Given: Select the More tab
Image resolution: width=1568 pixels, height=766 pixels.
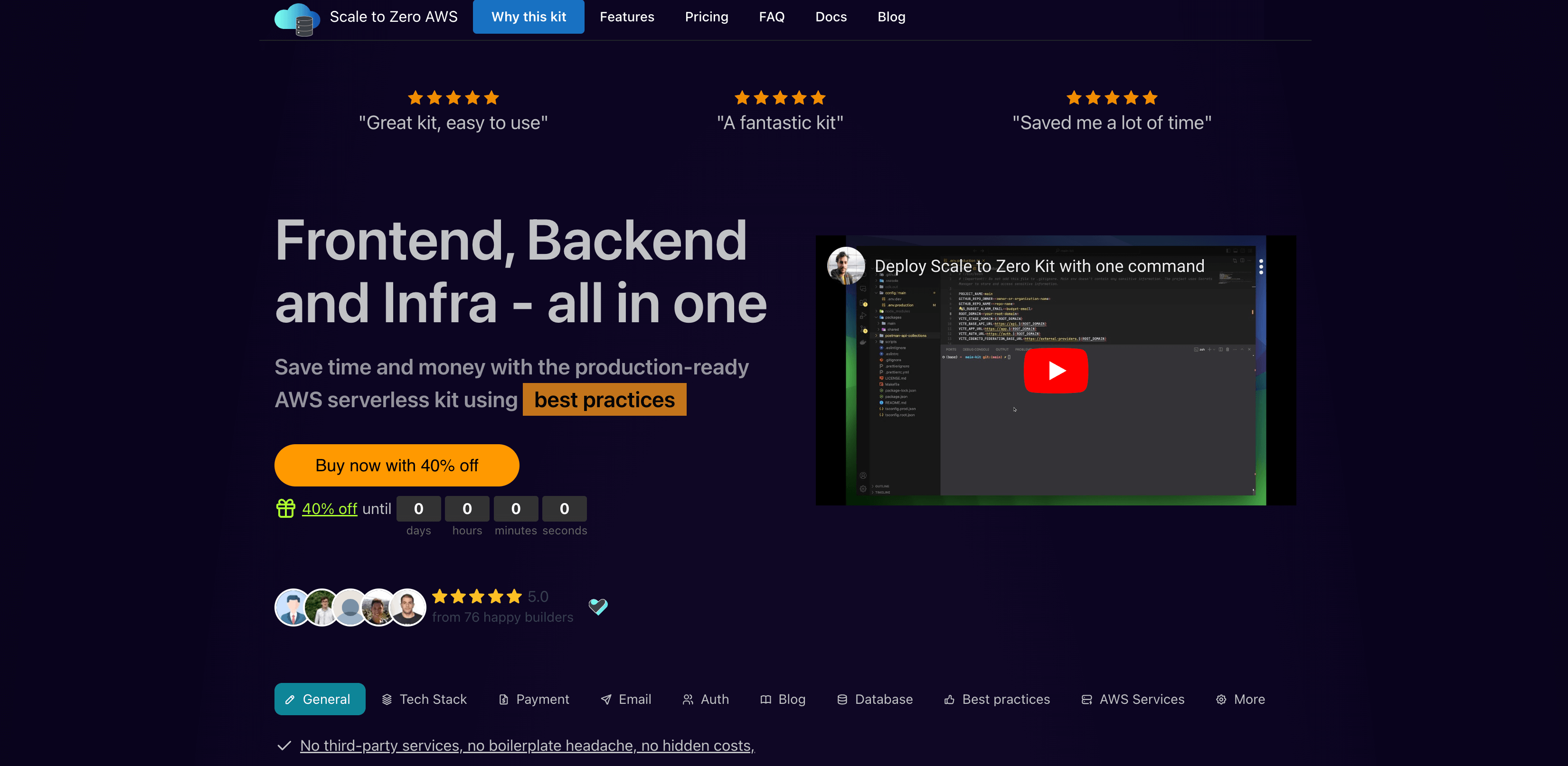Looking at the screenshot, I should tap(1240, 699).
